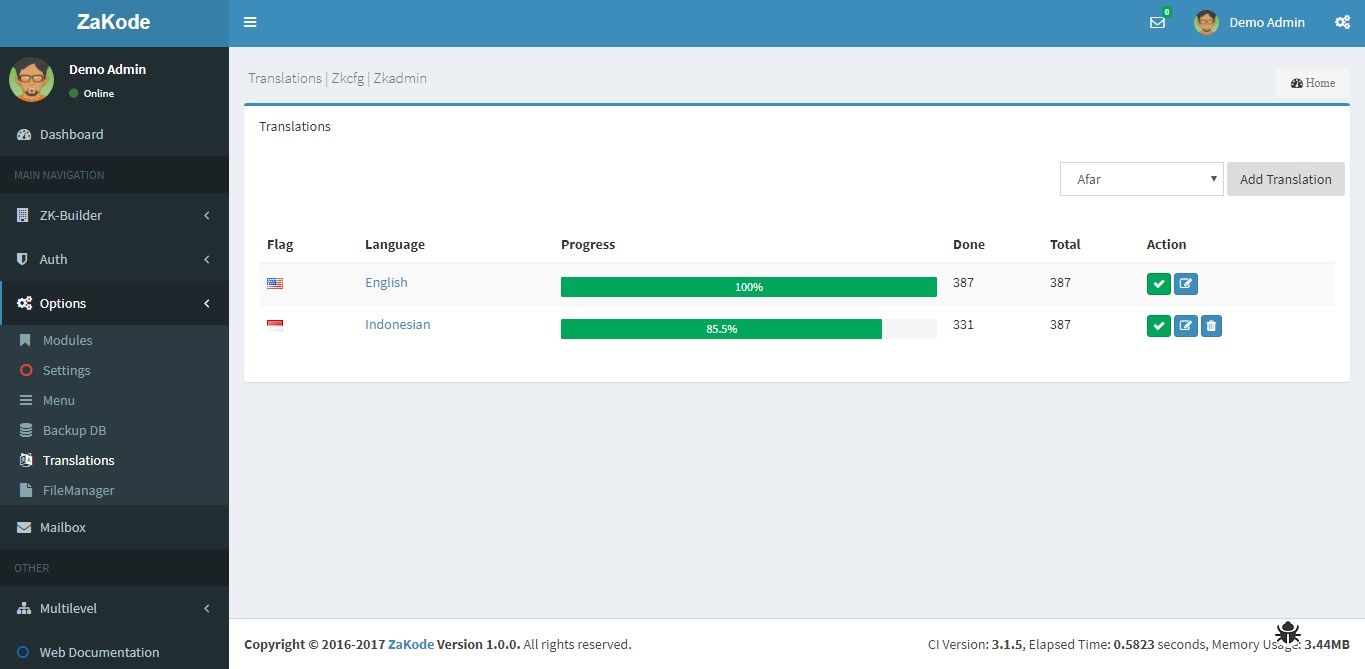The height and width of the screenshot is (669, 1365).
Task: Select Translations in the sidebar
Action: click(x=114, y=460)
